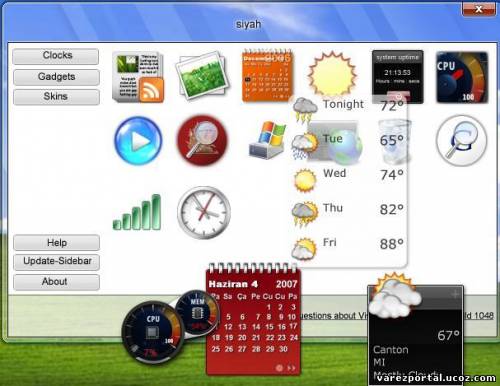The width and height of the screenshot is (500, 386).
Task: Open the Skins category
Action: 56,97
